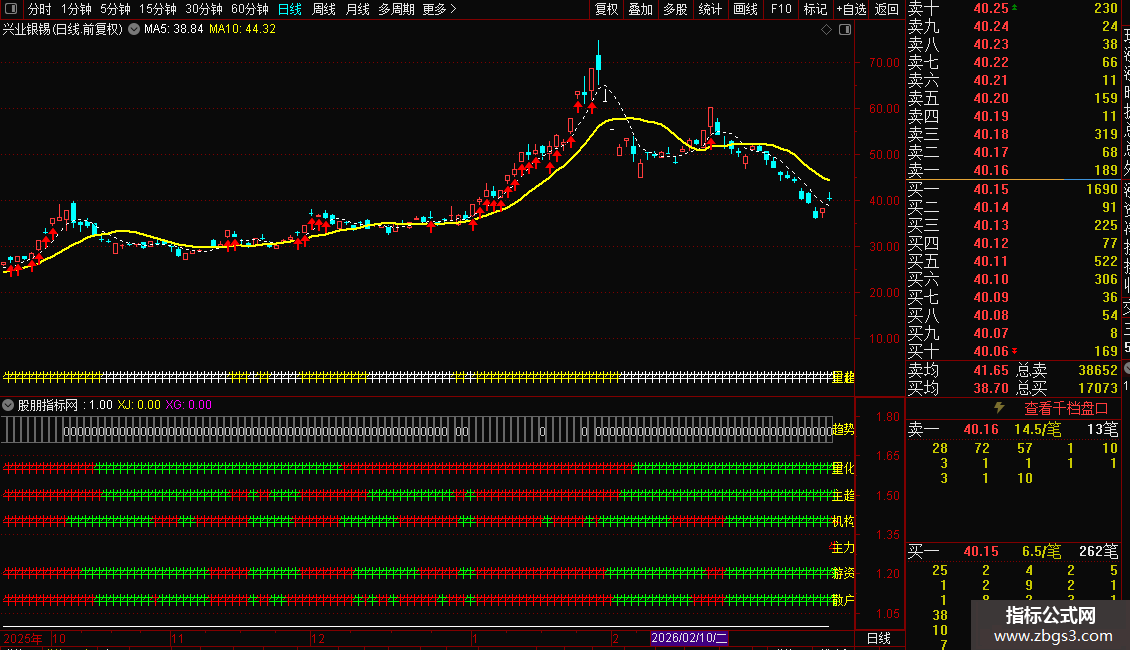The image size is (1130, 650).
Task: Click the 70.00 price axis label
Action: 884,63
